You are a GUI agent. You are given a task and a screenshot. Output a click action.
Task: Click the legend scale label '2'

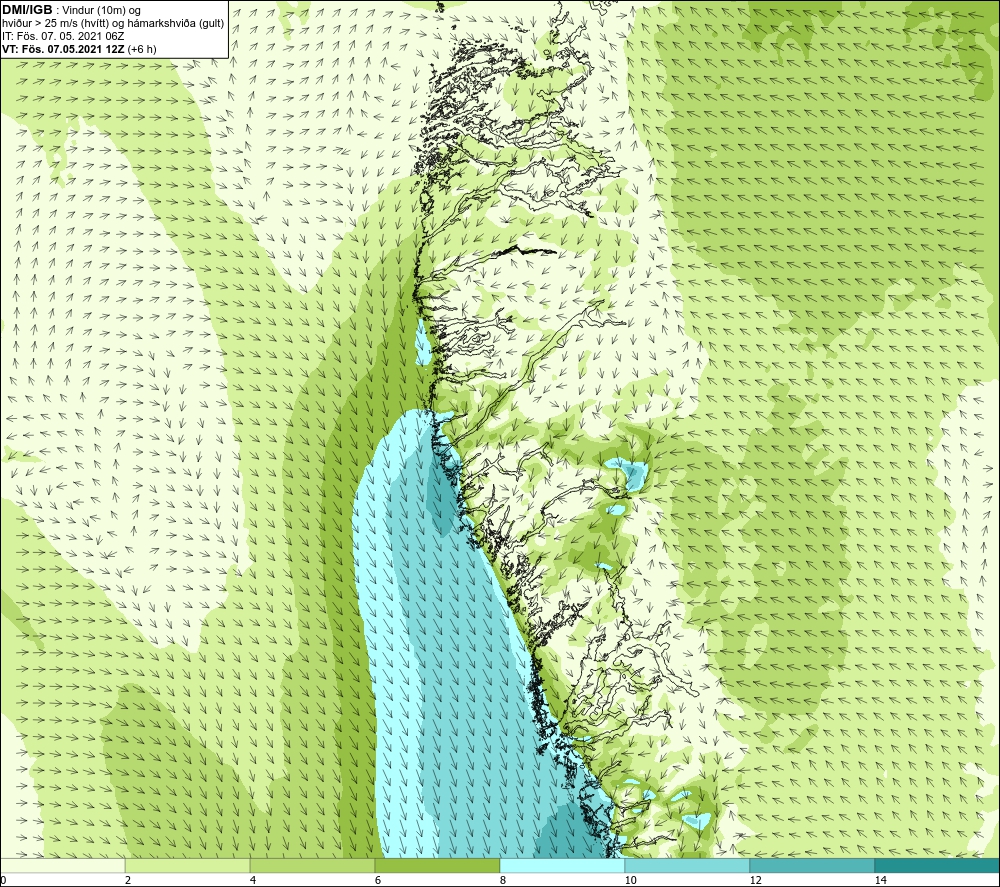click(x=128, y=880)
